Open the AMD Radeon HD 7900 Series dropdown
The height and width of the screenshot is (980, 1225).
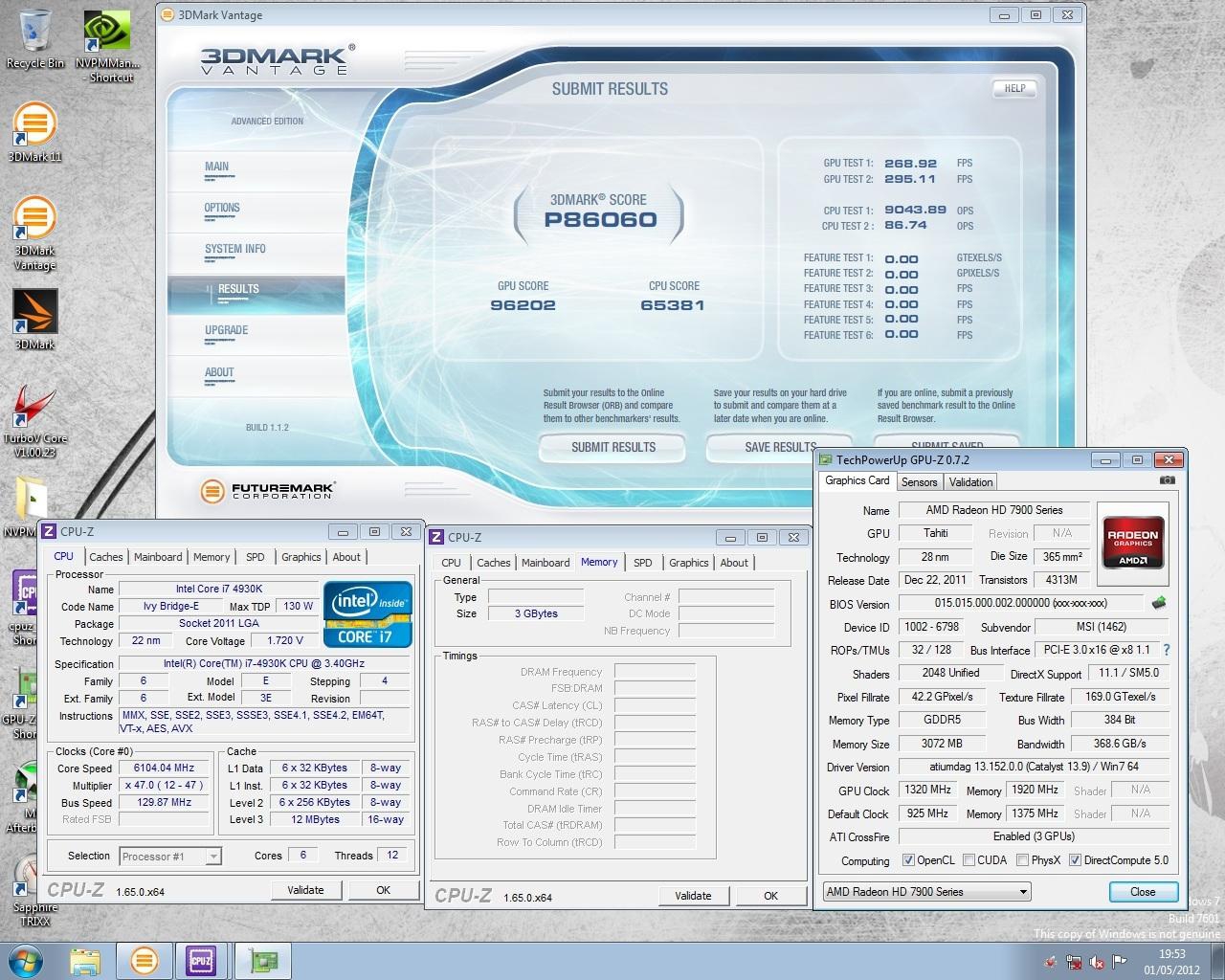[x=926, y=892]
